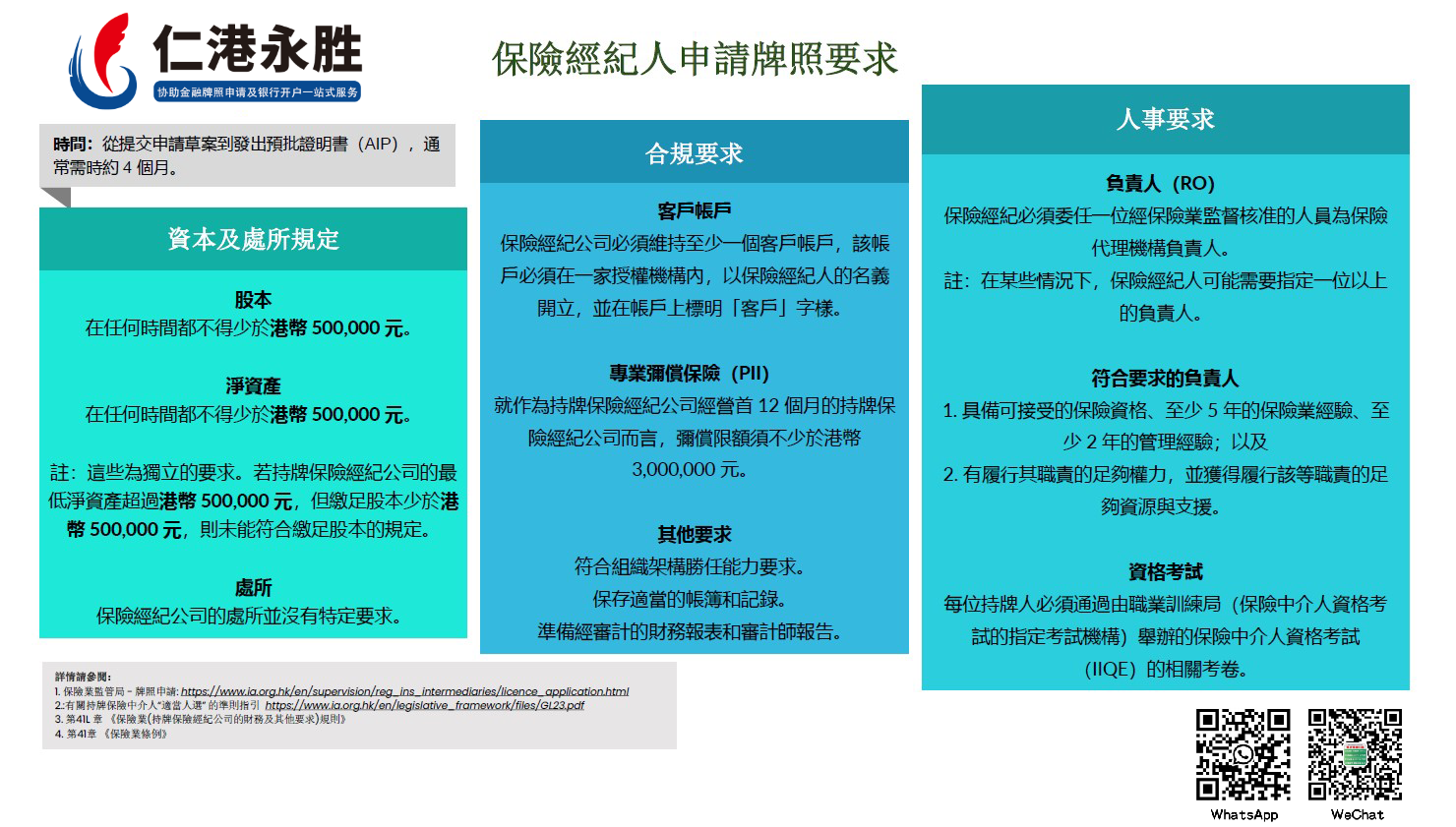This screenshot has width=1456, height=827.
Task: Click the WeChat QR code
Action: pos(1355,754)
